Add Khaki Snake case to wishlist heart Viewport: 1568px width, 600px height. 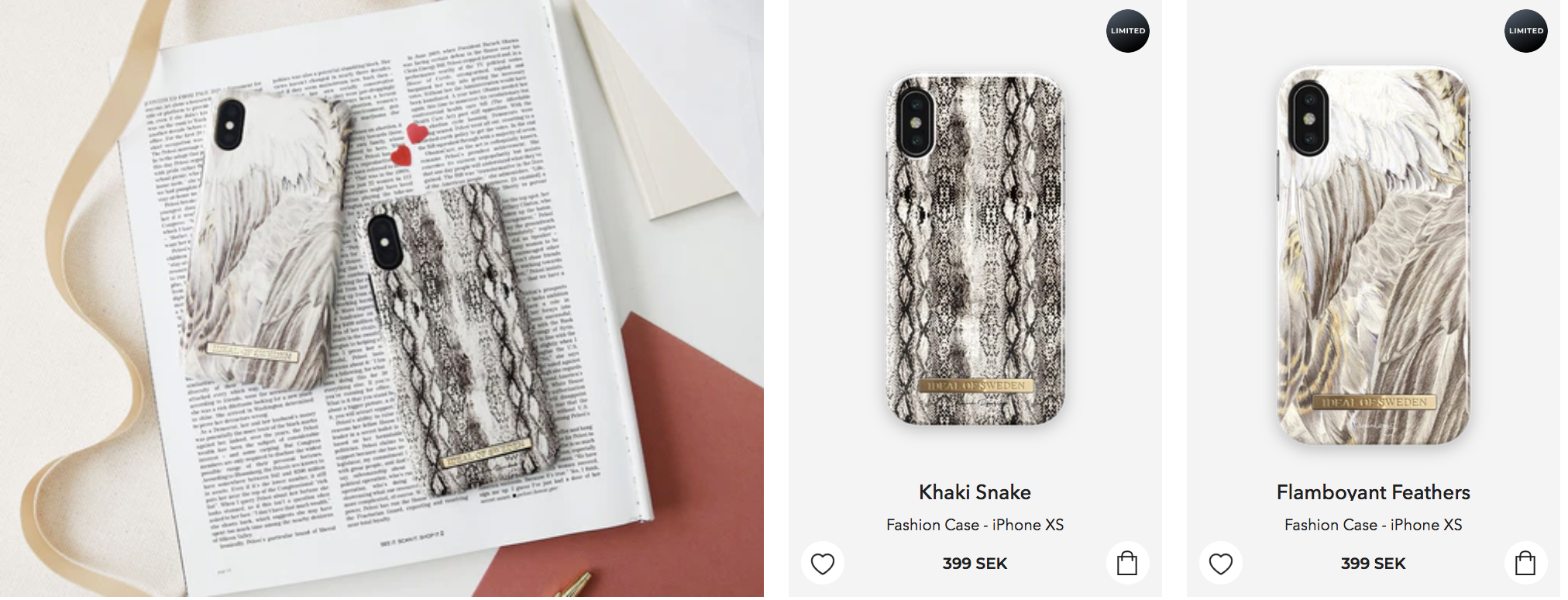pyautogui.click(x=822, y=564)
